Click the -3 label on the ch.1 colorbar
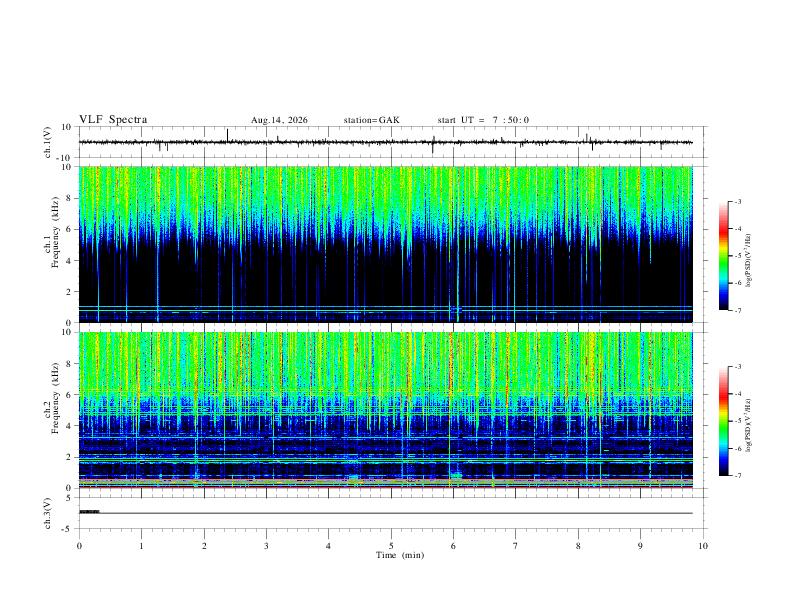This screenshot has height=612, width=792. (738, 201)
